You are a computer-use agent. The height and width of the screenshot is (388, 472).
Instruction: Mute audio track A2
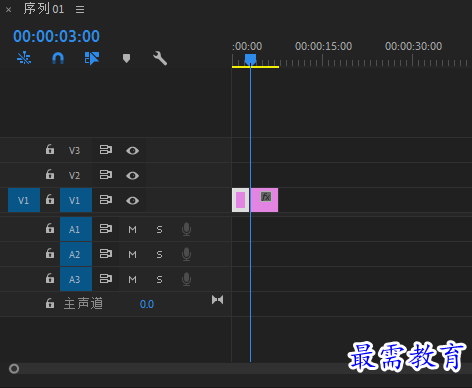(x=132, y=254)
